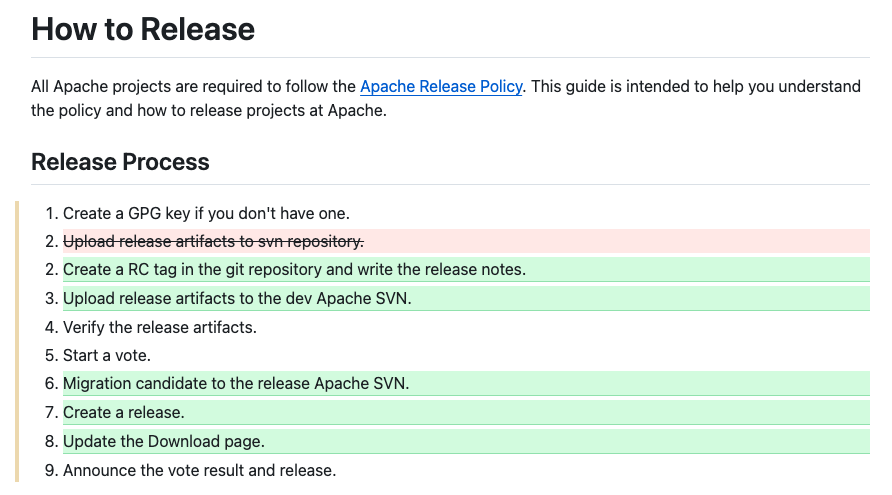Open the Apache Release Policy link
Viewport: 892px width, 495px height.
pos(441,87)
